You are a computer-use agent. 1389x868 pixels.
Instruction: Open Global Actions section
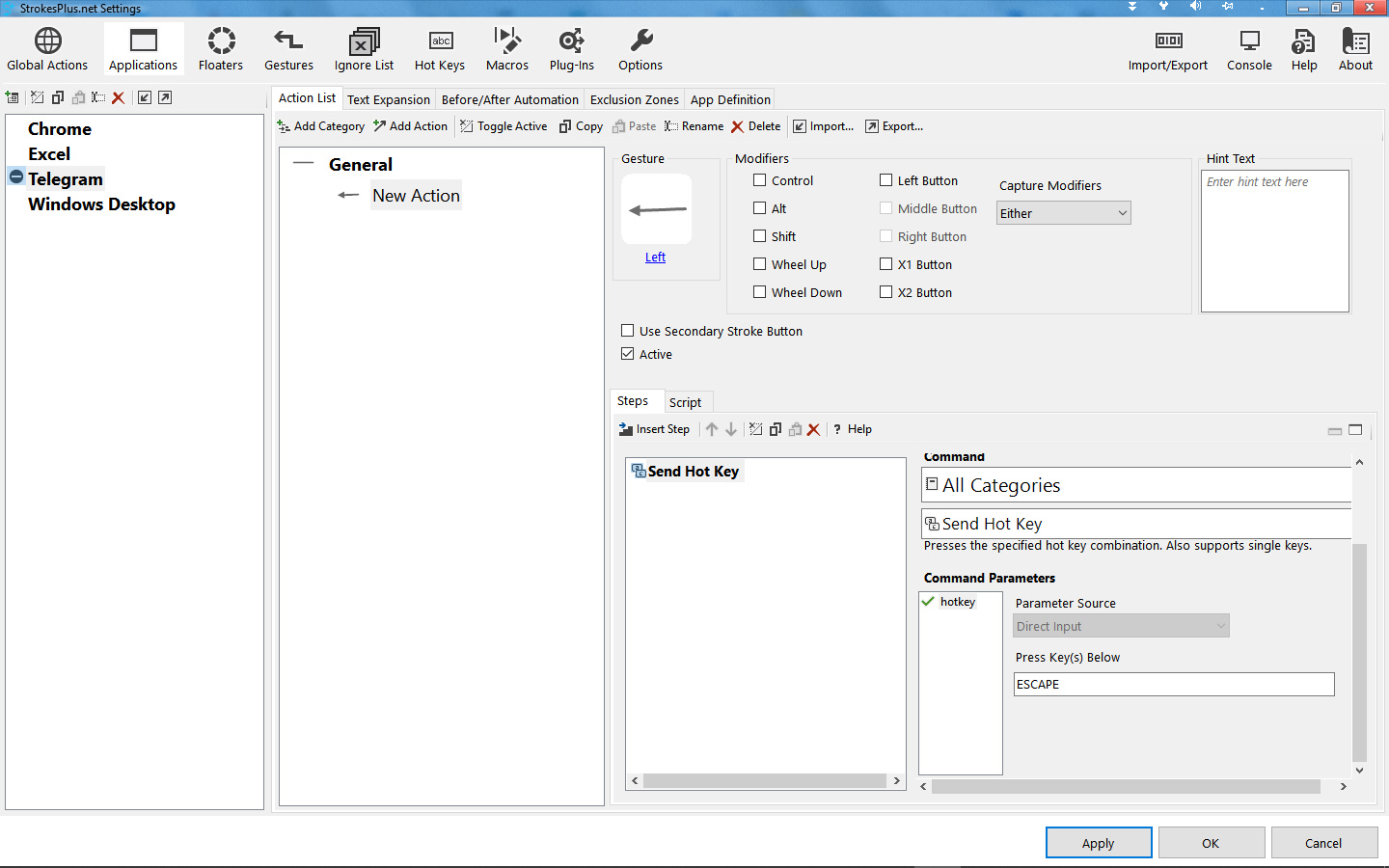coord(47,49)
